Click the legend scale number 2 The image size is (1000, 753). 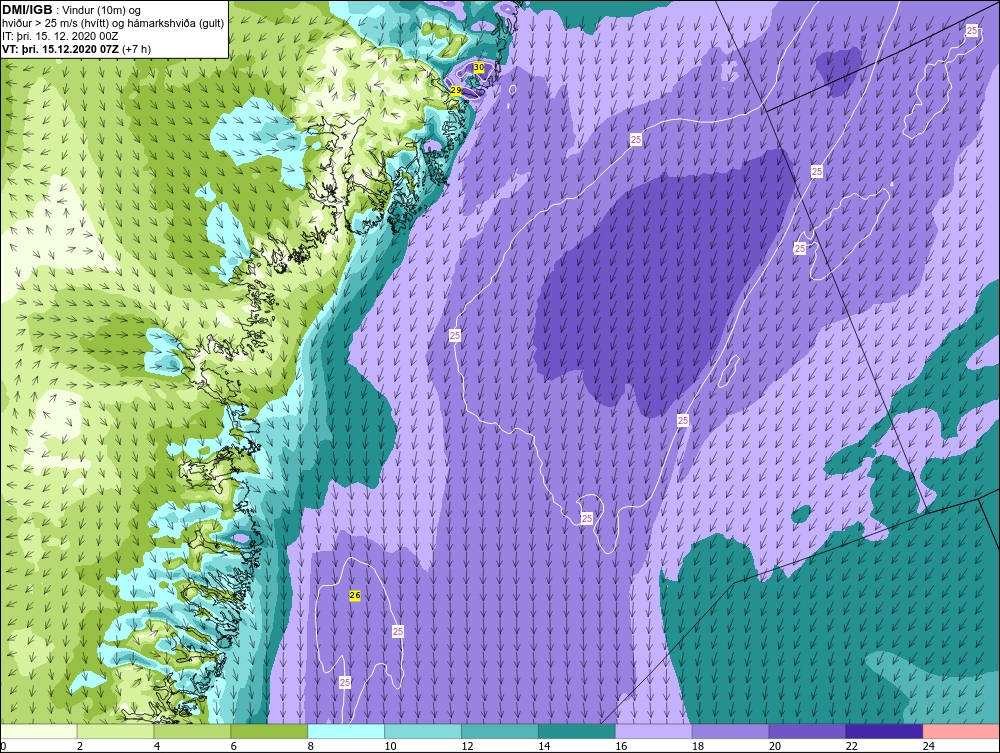coord(80,746)
